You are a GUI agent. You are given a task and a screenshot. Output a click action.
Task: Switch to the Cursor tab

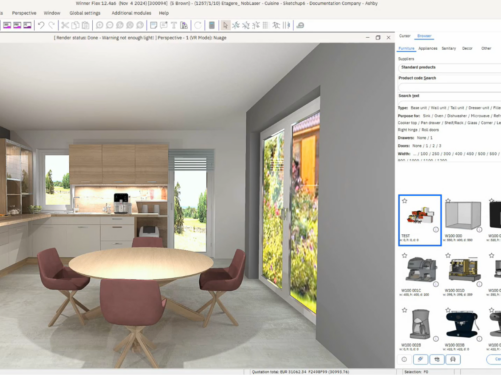coord(405,36)
